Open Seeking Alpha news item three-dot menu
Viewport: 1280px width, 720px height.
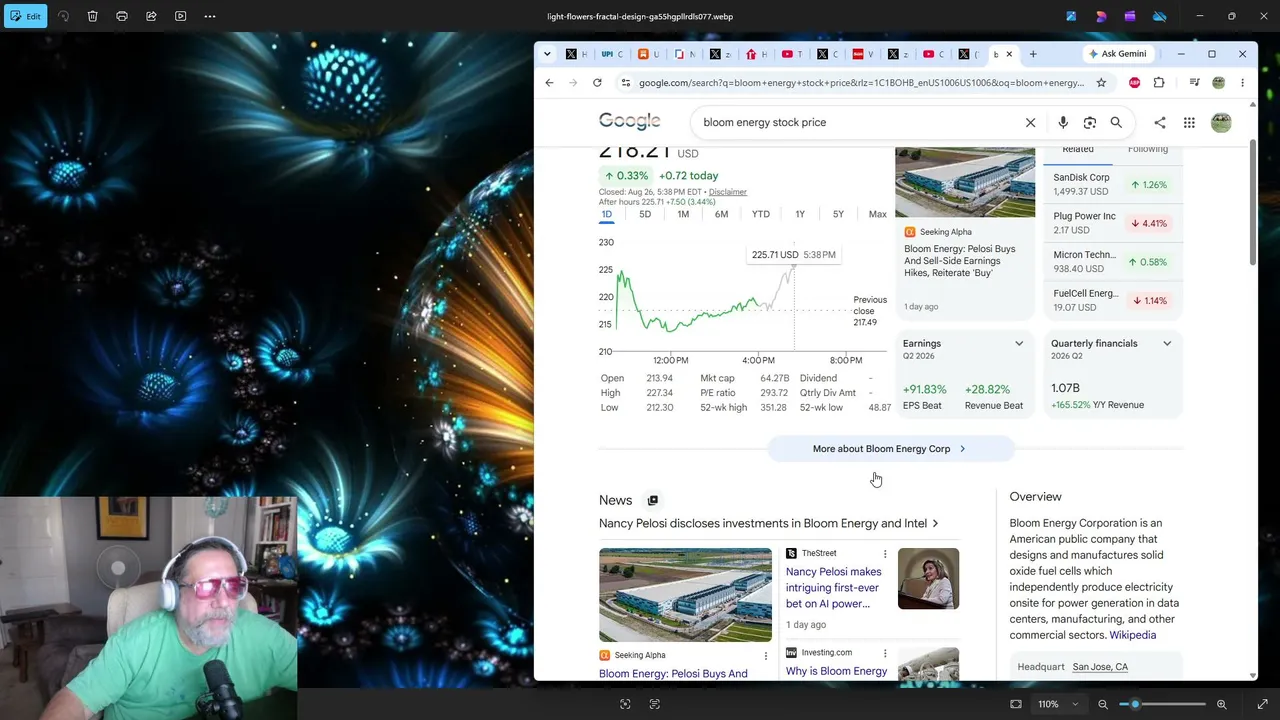(766, 656)
